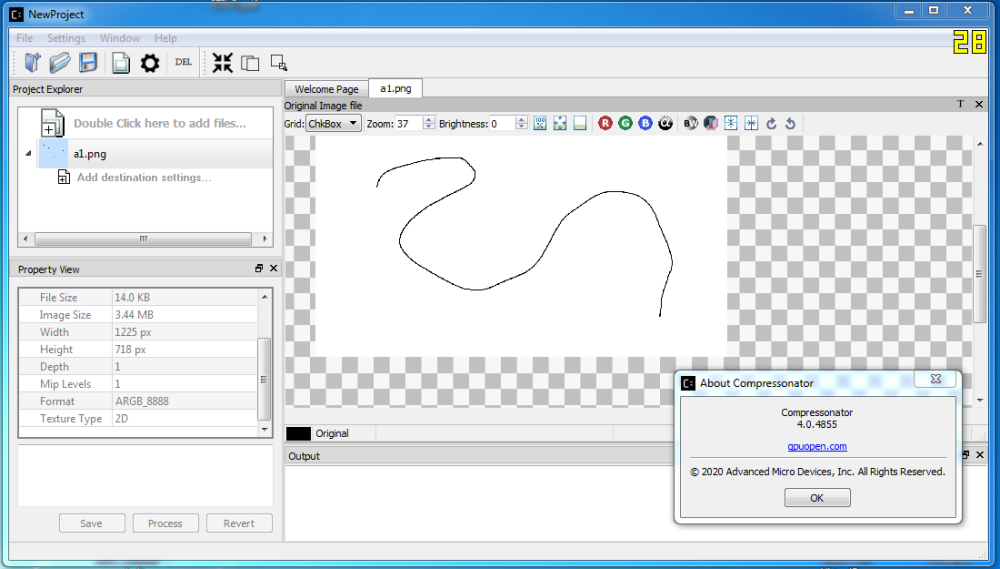Rotate image clockwise using the rotate icon
1000x569 pixels.
tap(771, 124)
